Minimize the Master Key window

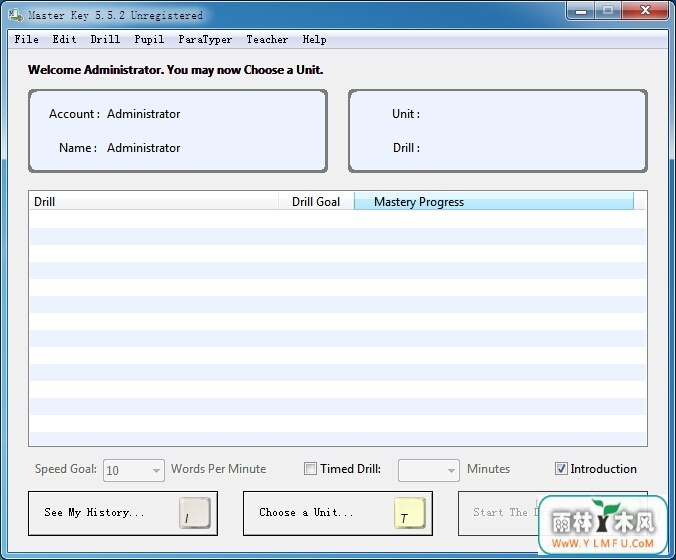[x=581, y=10]
